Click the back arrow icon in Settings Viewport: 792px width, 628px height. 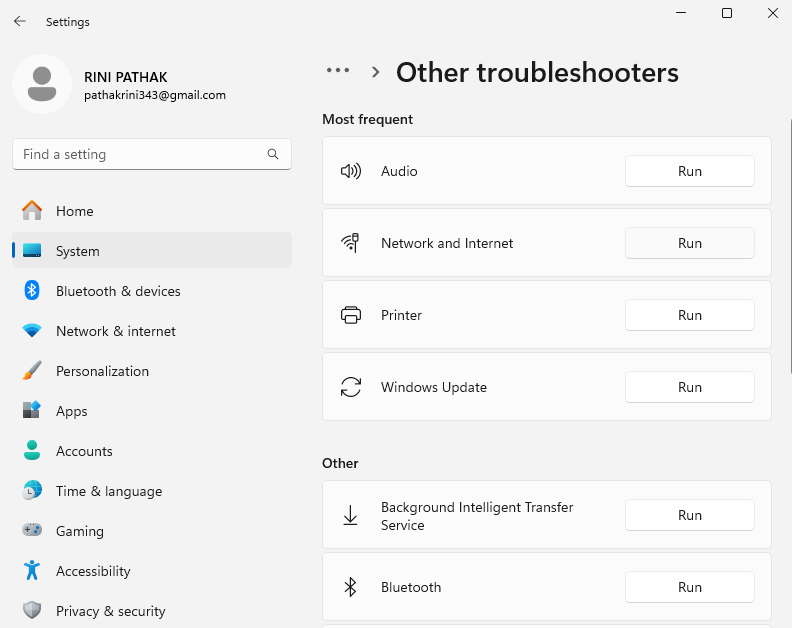point(20,21)
